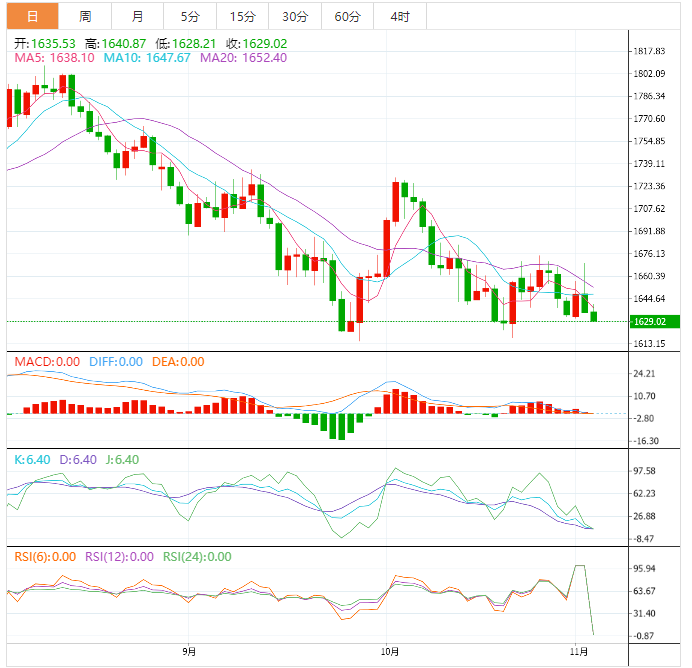Screen dimensions: 692x668
Task: Click the 1817.83 price axis label
Action: point(649,51)
